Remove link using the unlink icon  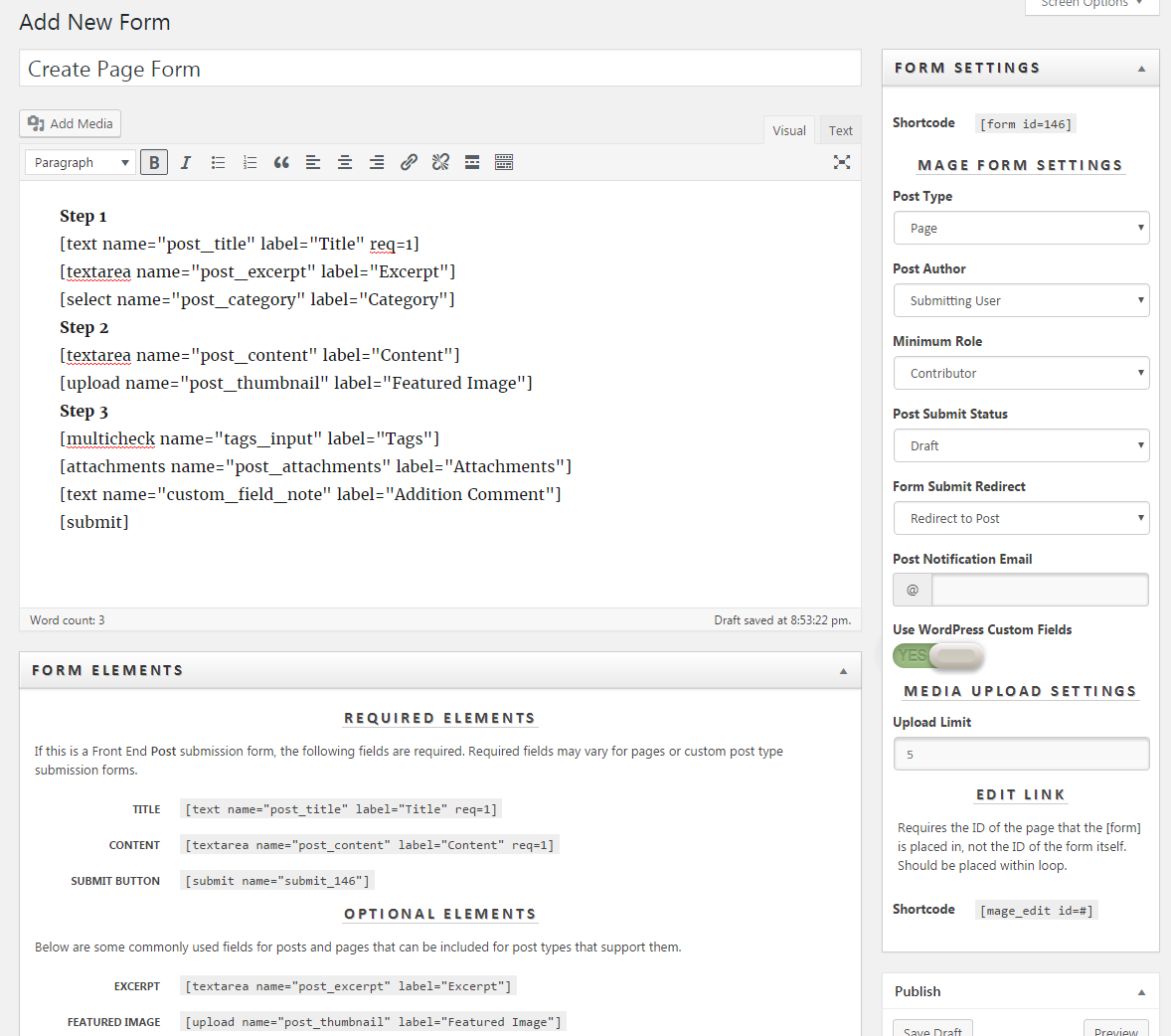440,162
